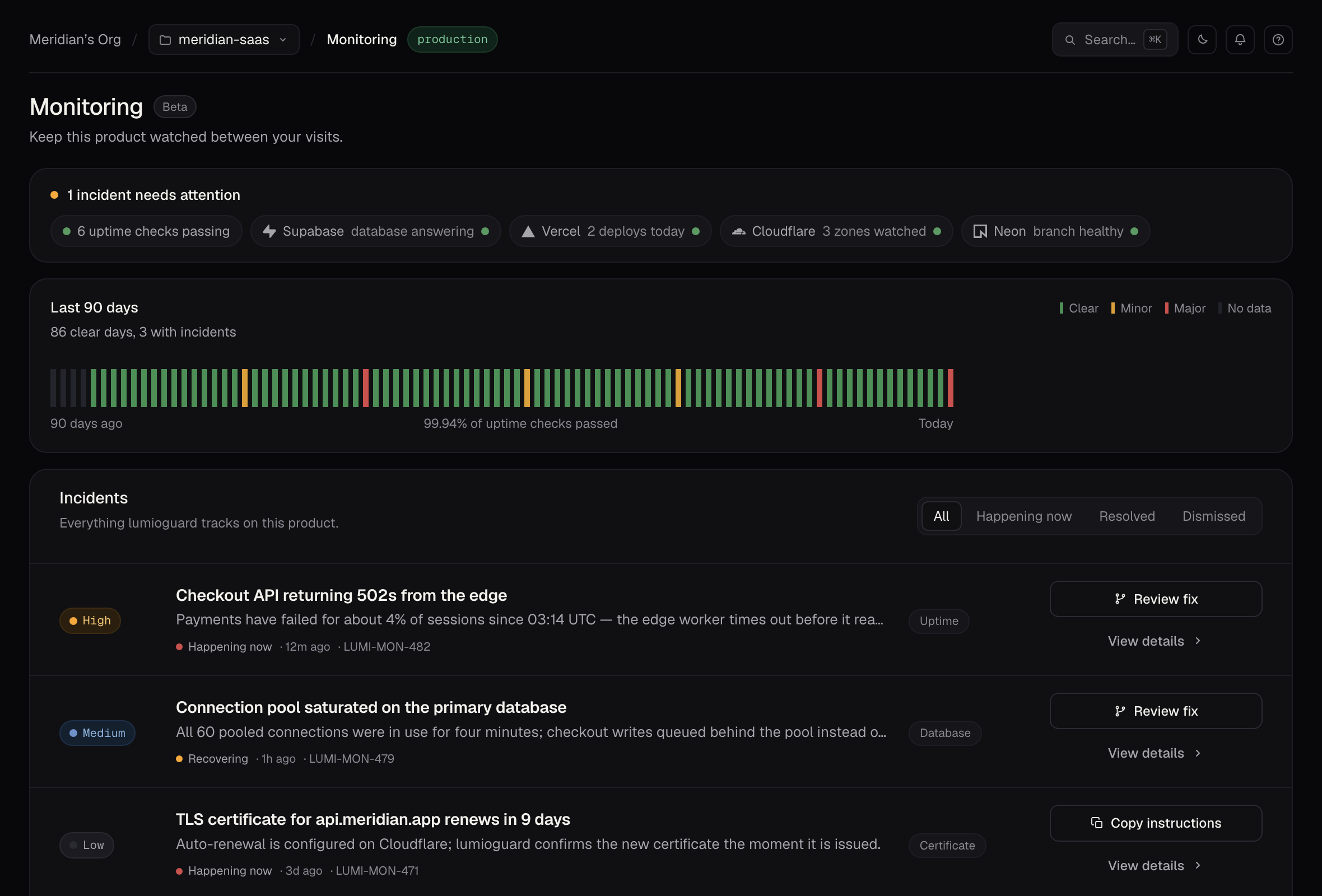Review fix for Checkout API 502s incident
The width and height of the screenshot is (1322, 896).
[x=1156, y=599]
